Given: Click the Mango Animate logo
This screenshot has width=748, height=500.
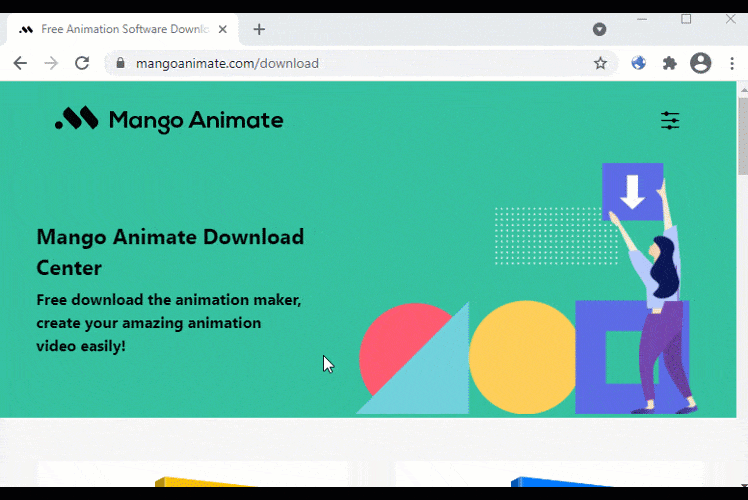Looking at the screenshot, I should pyautogui.click(x=169, y=121).
